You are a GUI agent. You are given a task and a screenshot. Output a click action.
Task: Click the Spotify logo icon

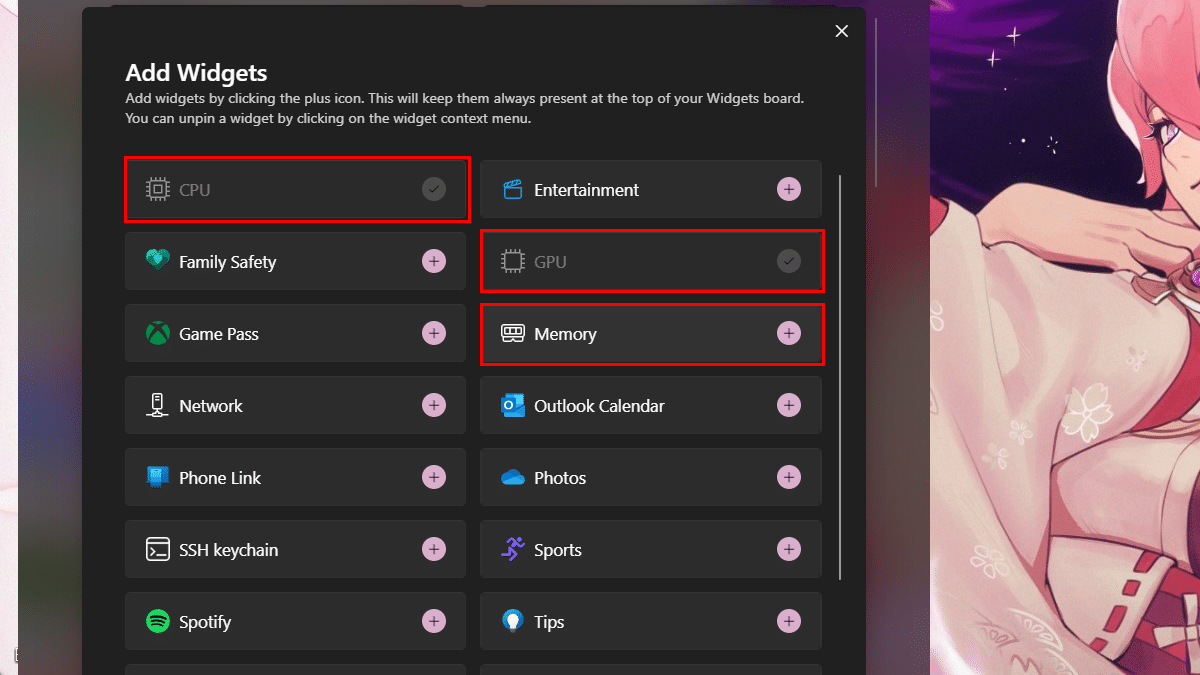click(x=158, y=621)
